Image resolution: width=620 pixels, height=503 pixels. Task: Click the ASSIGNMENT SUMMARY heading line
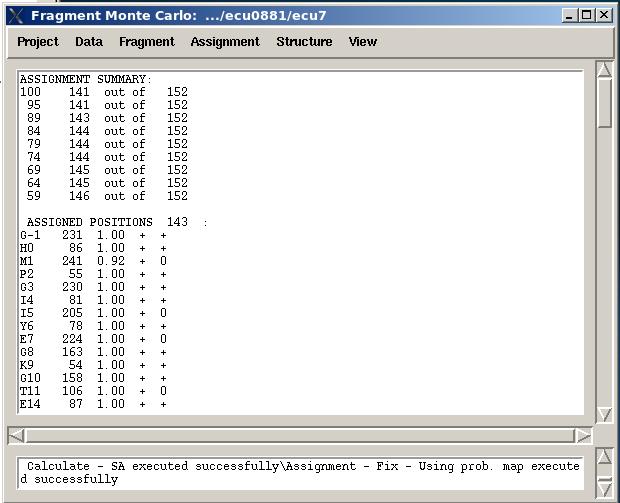pyautogui.click(x=85, y=79)
